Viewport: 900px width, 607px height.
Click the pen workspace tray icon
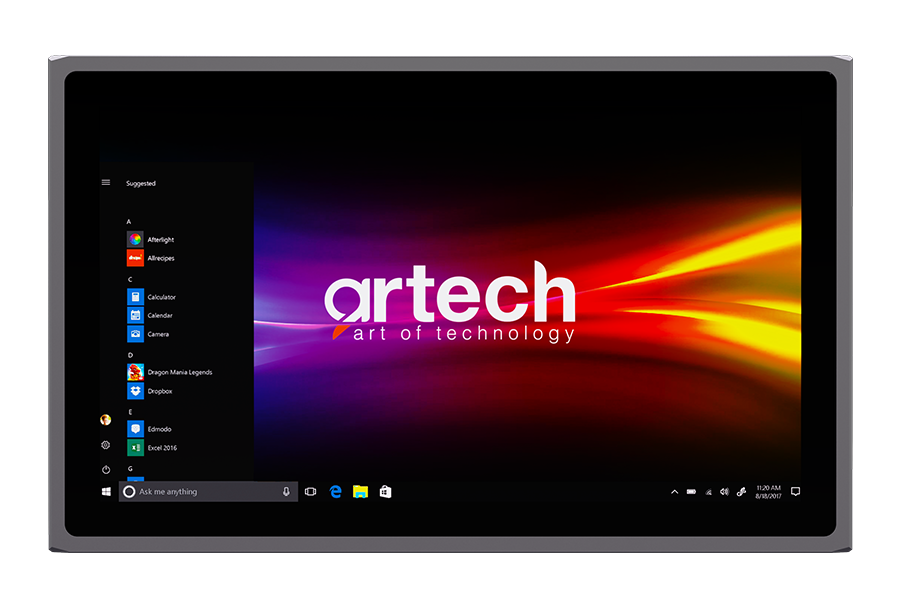point(741,492)
